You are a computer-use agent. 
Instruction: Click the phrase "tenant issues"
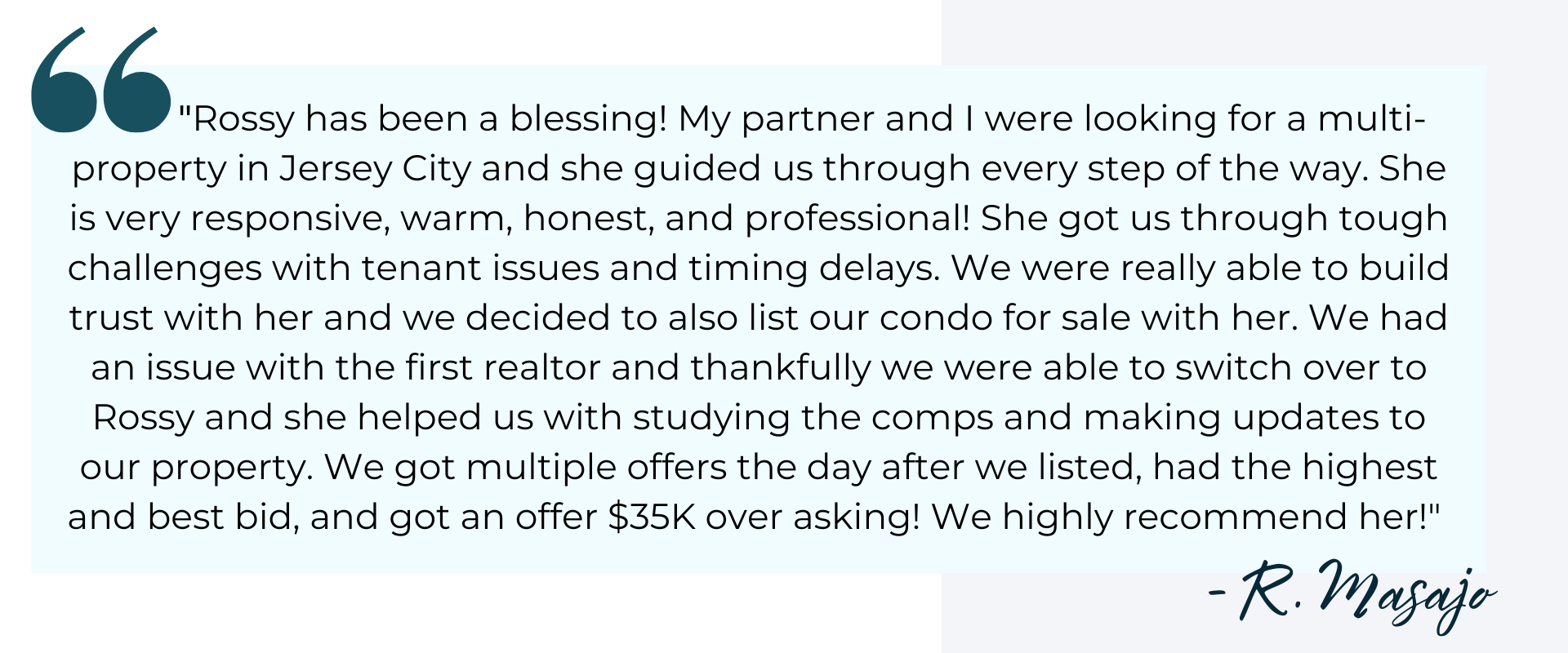480,269
